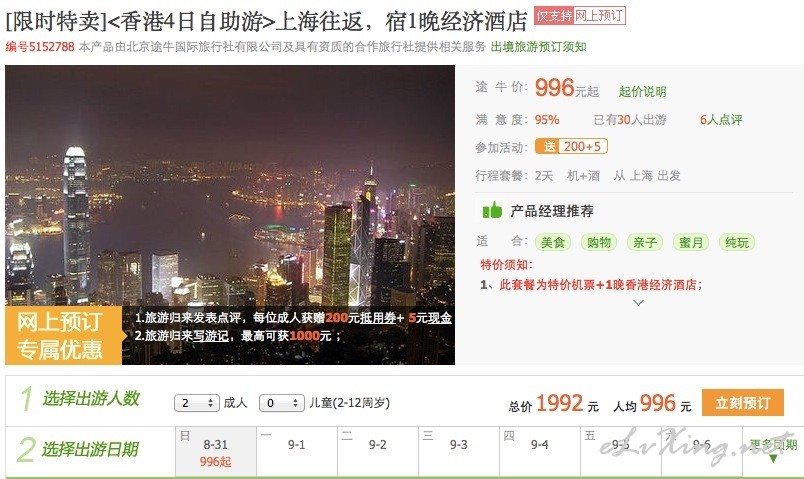Select the 蜜月 honeymoon tag

pos(691,242)
